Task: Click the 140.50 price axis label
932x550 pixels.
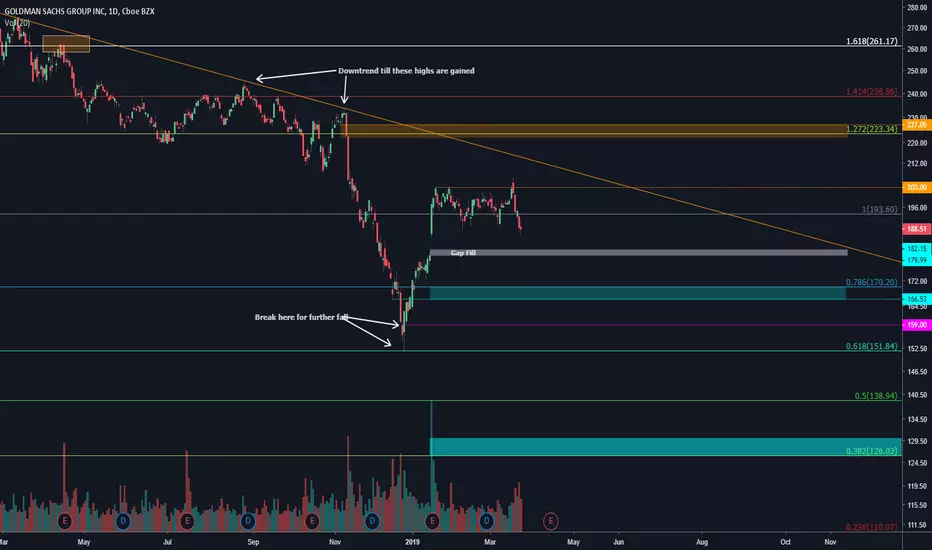Action: [917, 395]
